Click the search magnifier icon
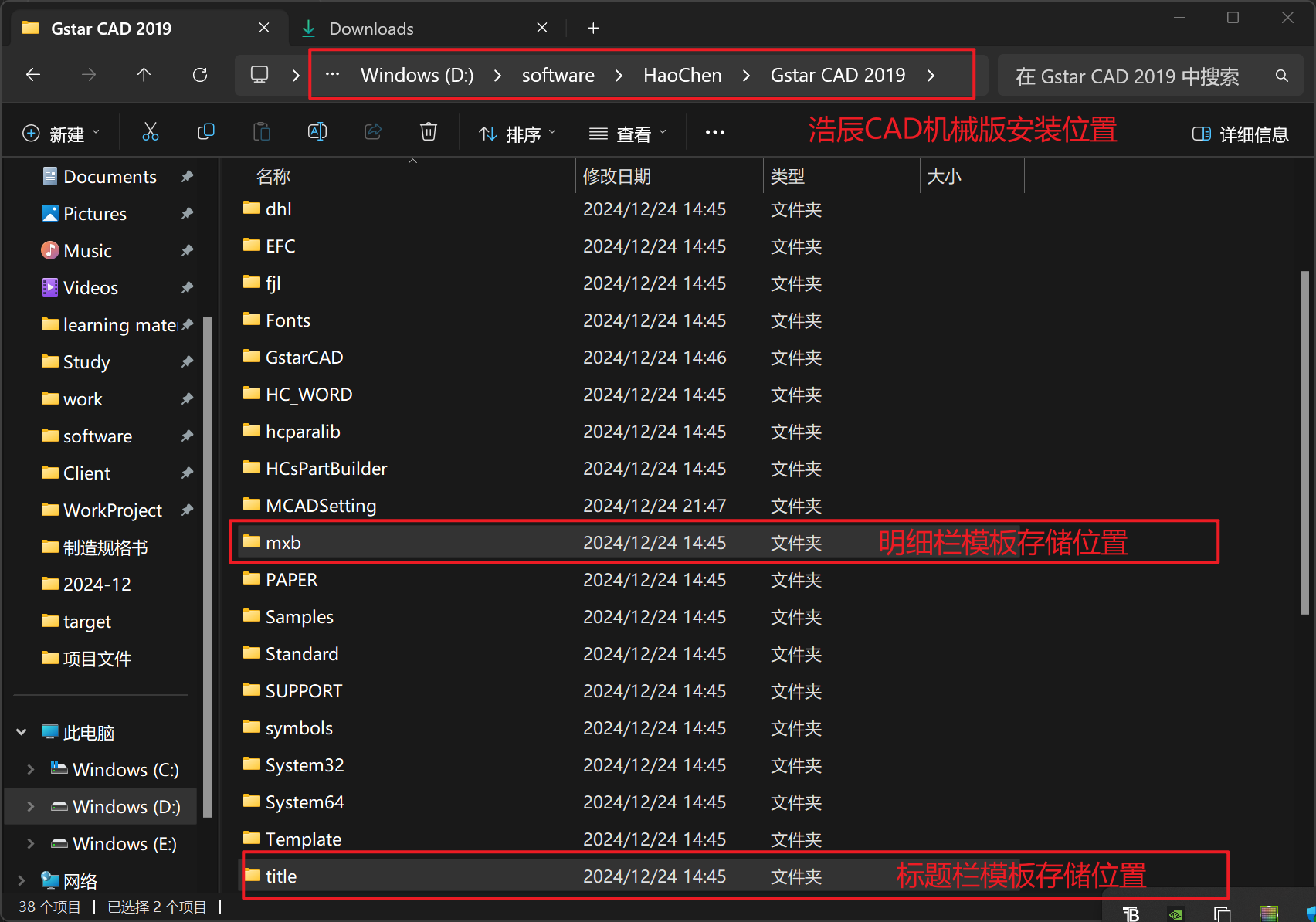The image size is (1316, 922). click(1282, 76)
